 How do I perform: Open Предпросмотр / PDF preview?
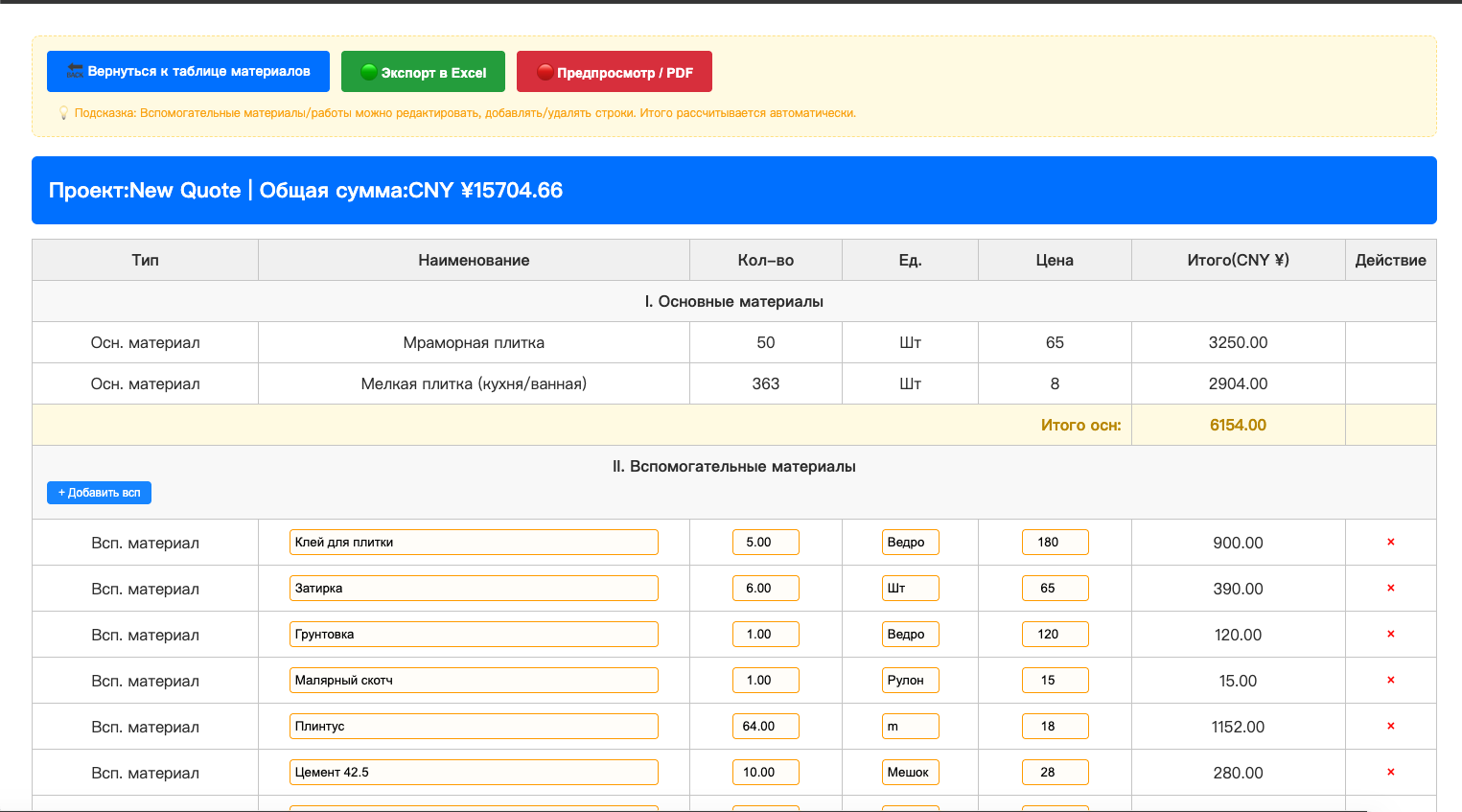point(615,72)
